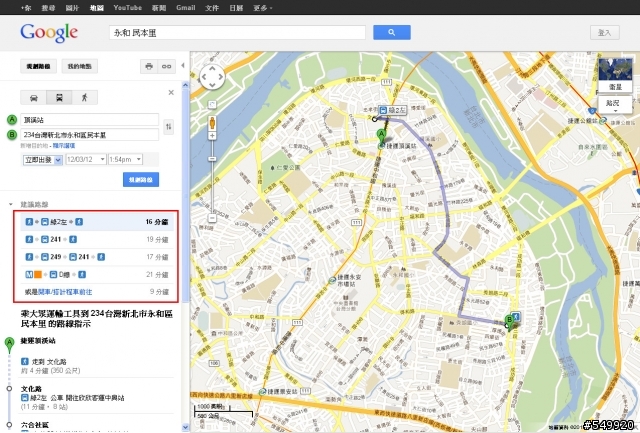Viewport: 640px width, 433px height.
Task: Open the 更多 menu in the top bar
Action: tap(263, 8)
